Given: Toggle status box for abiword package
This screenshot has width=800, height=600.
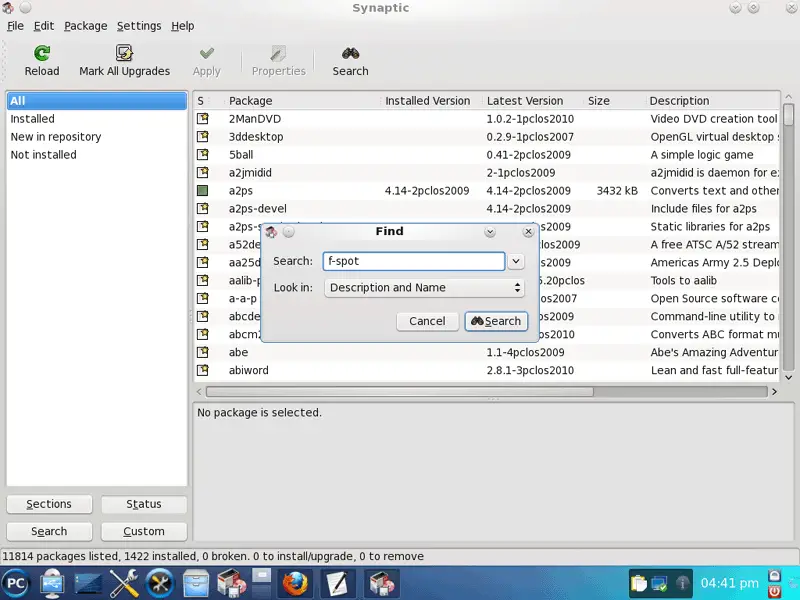Looking at the screenshot, I should (x=203, y=370).
